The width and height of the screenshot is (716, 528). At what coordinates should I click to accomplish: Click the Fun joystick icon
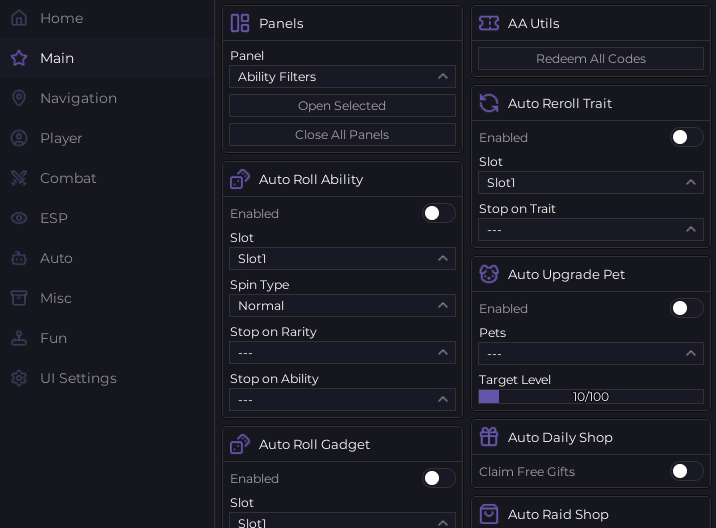(x=19, y=338)
